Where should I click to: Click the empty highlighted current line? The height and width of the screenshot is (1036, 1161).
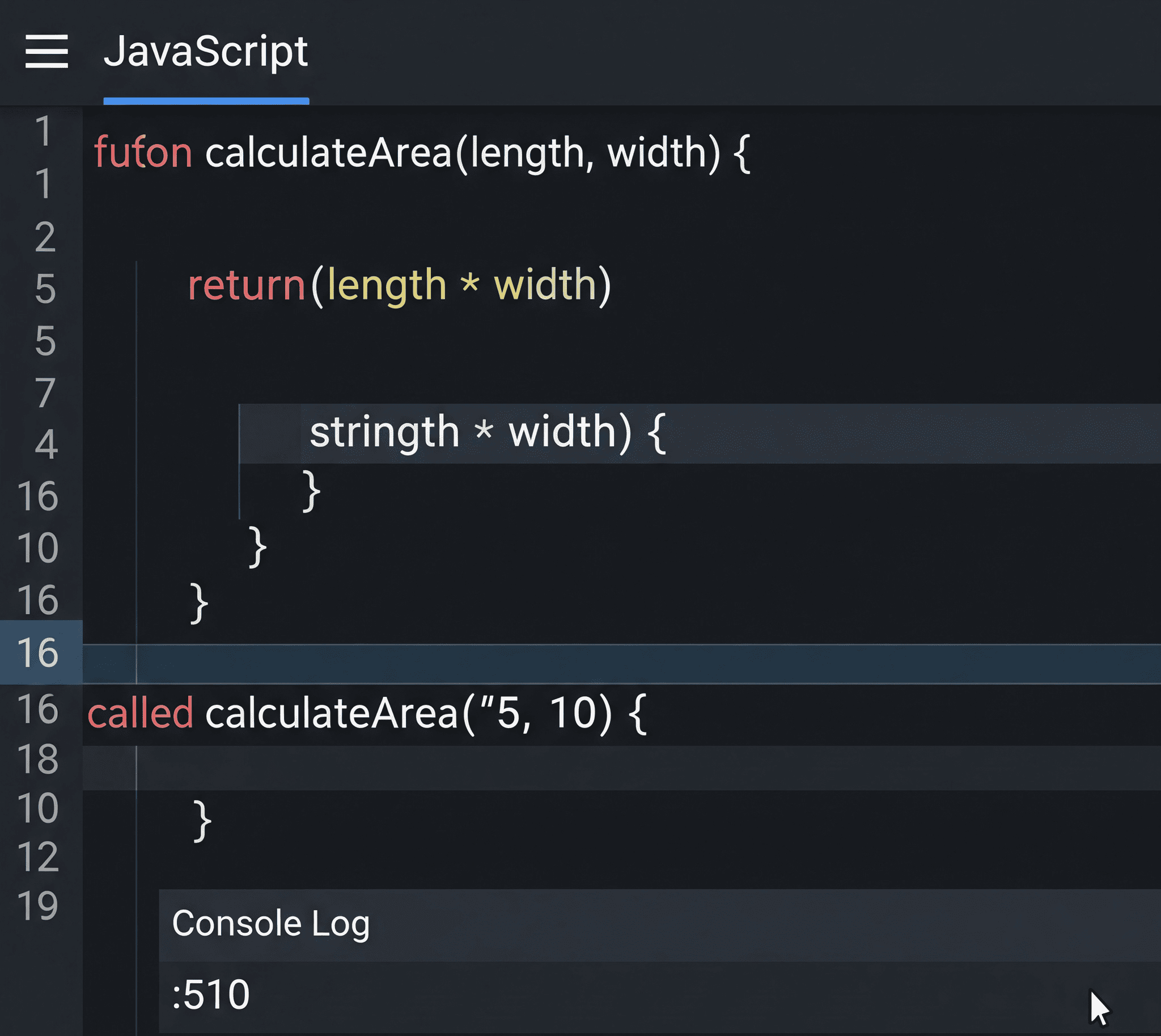pos(621,663)
